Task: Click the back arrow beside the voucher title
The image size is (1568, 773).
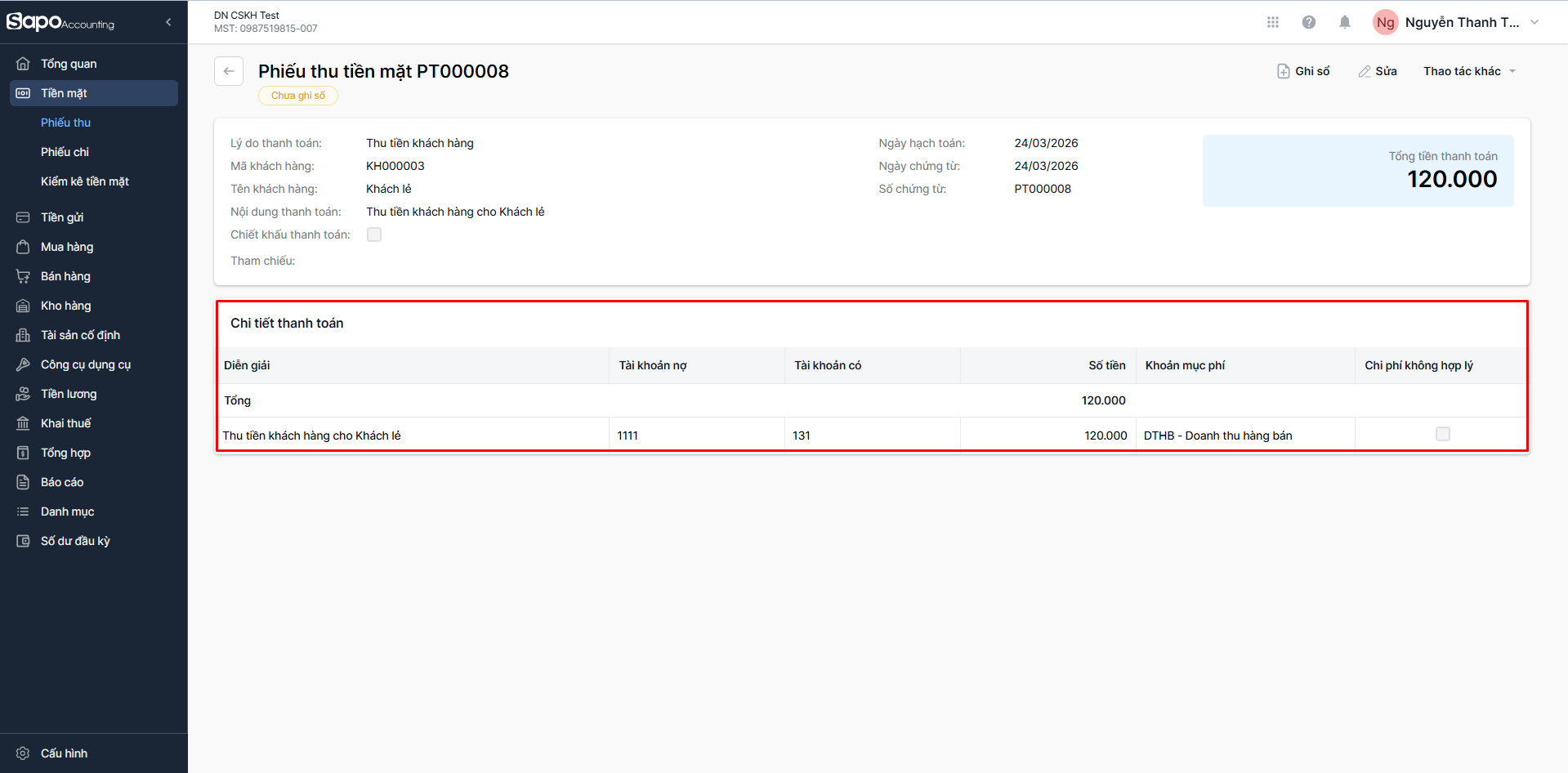Action: (229, 71)
